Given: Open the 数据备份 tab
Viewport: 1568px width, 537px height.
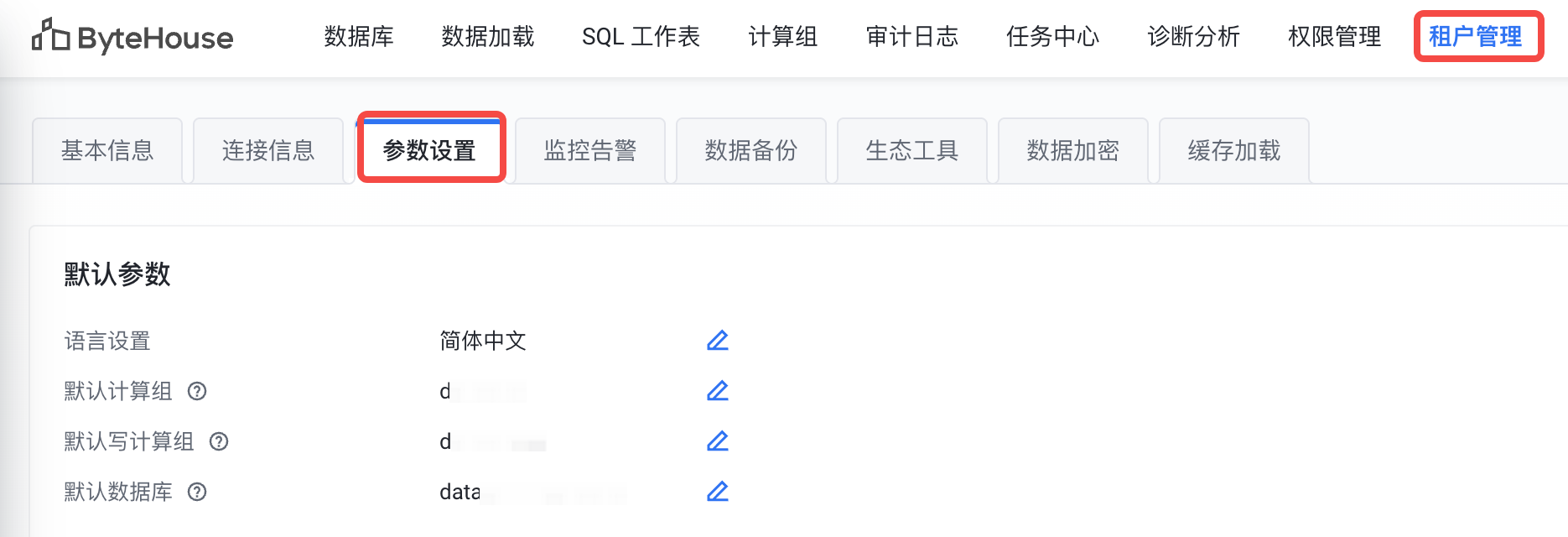Looking at the screenshot, I should tap(751, 151).
